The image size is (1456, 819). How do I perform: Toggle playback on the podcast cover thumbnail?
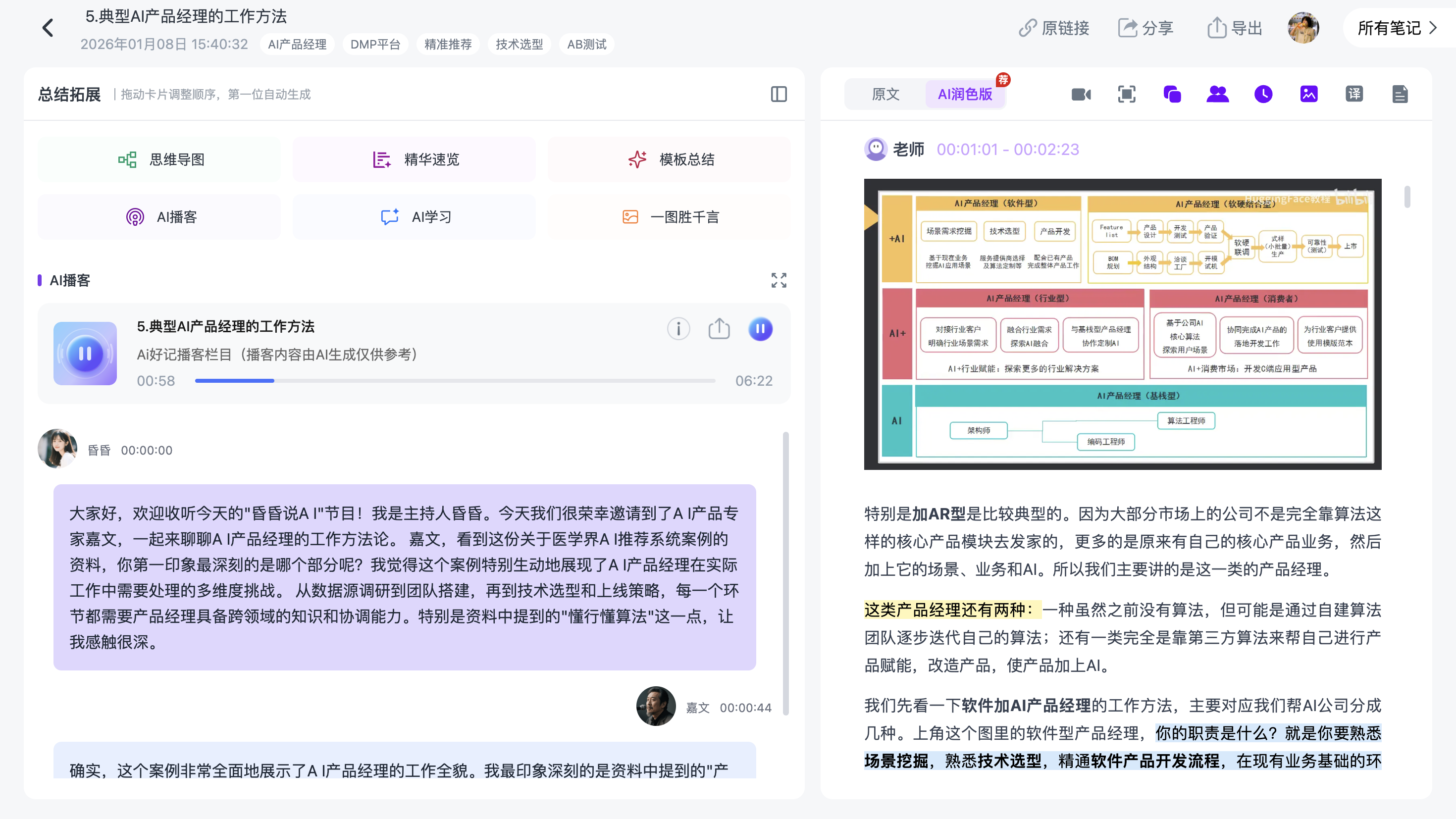tap(85, 353)
